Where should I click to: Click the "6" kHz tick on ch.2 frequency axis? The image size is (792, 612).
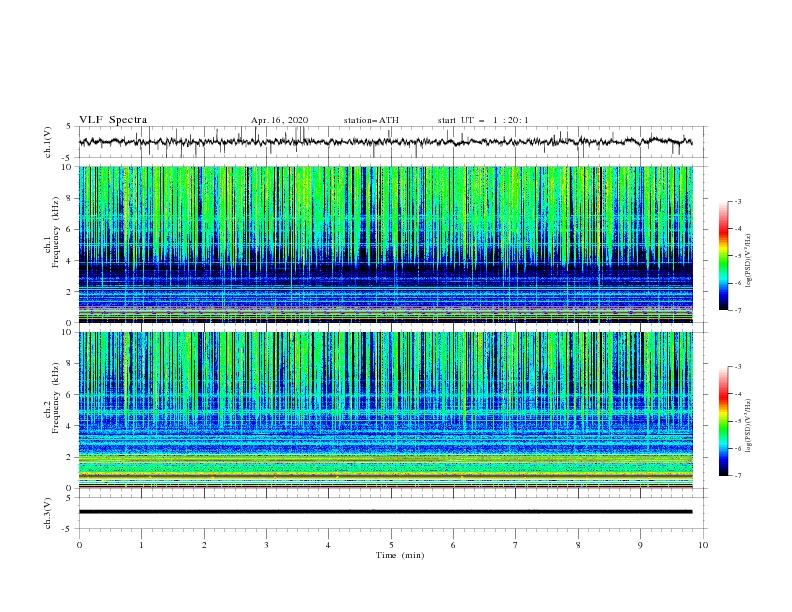(70, 395)
